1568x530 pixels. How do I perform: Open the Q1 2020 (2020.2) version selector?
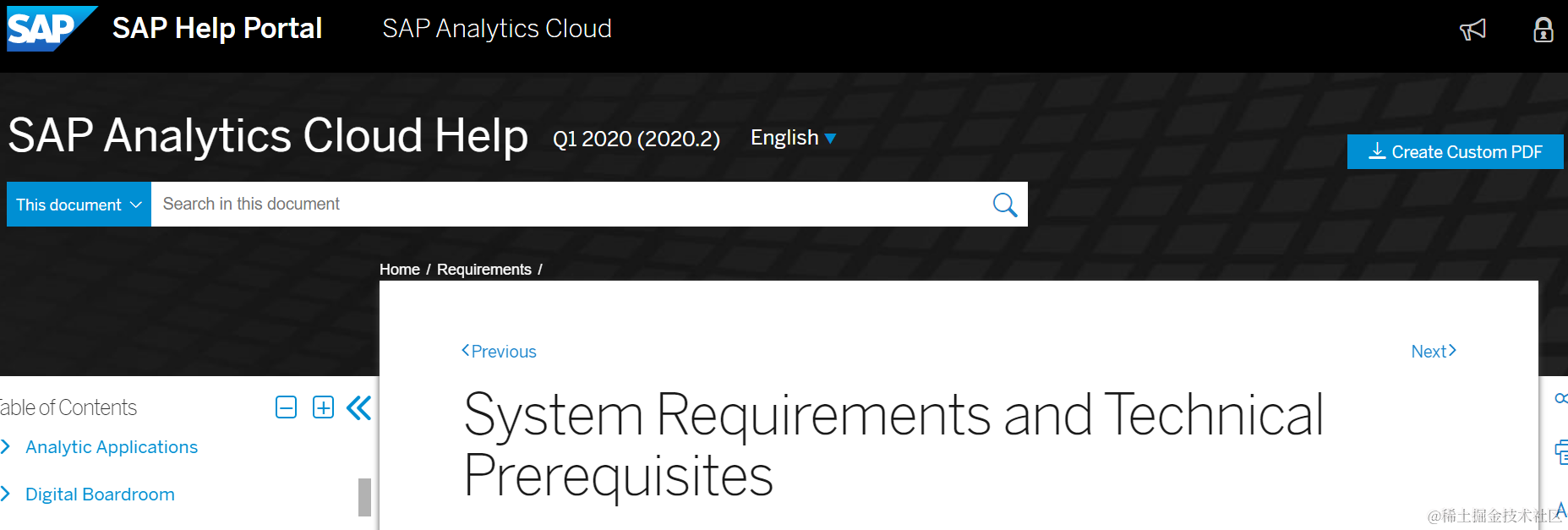(636, 139)
